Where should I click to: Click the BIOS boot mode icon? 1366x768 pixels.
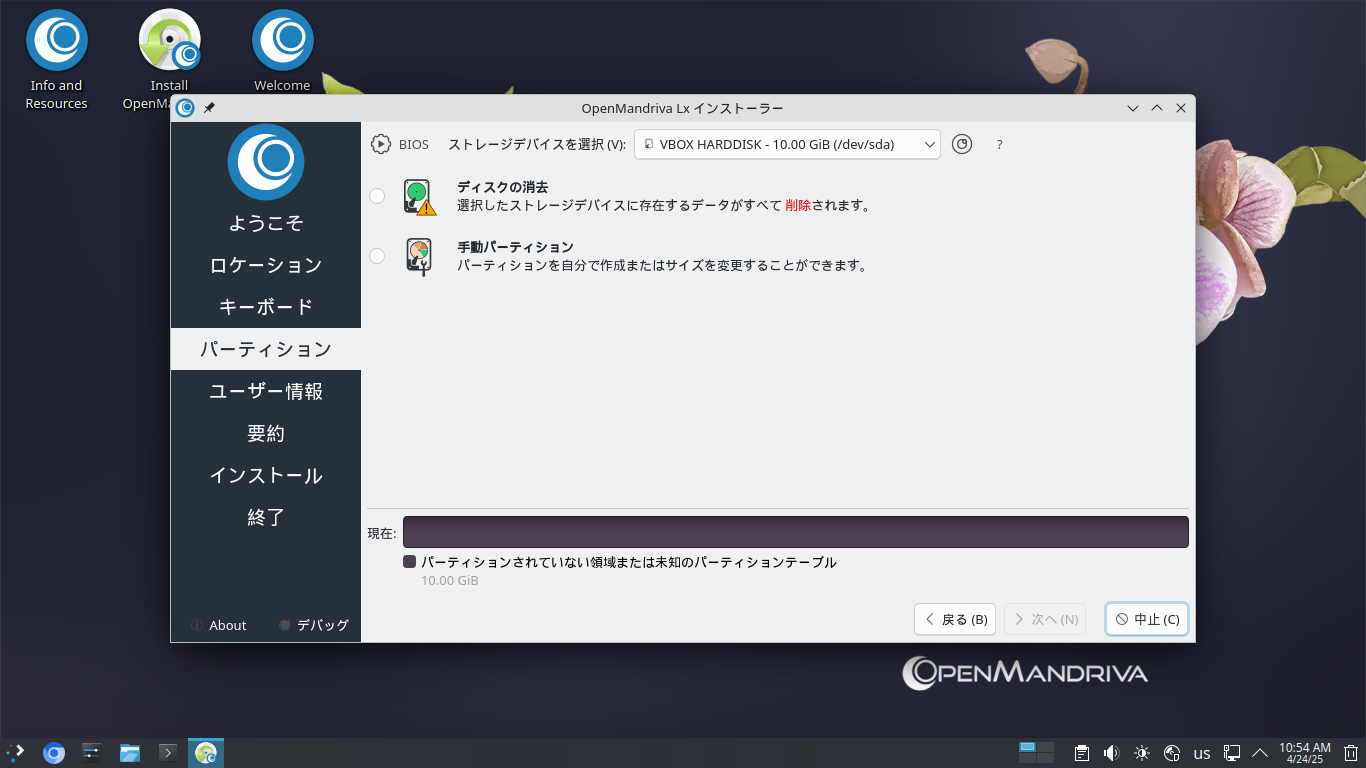point(381,144)
